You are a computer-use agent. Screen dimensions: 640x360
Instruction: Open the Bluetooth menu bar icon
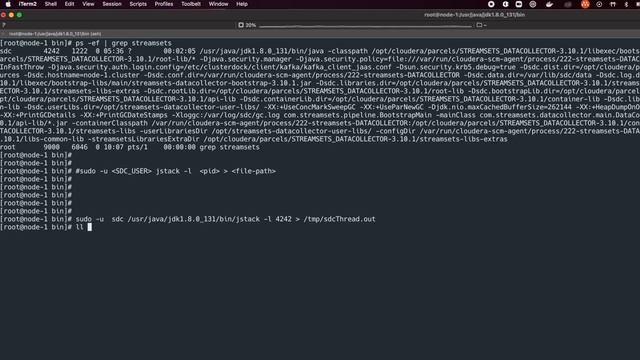(626, 4)
